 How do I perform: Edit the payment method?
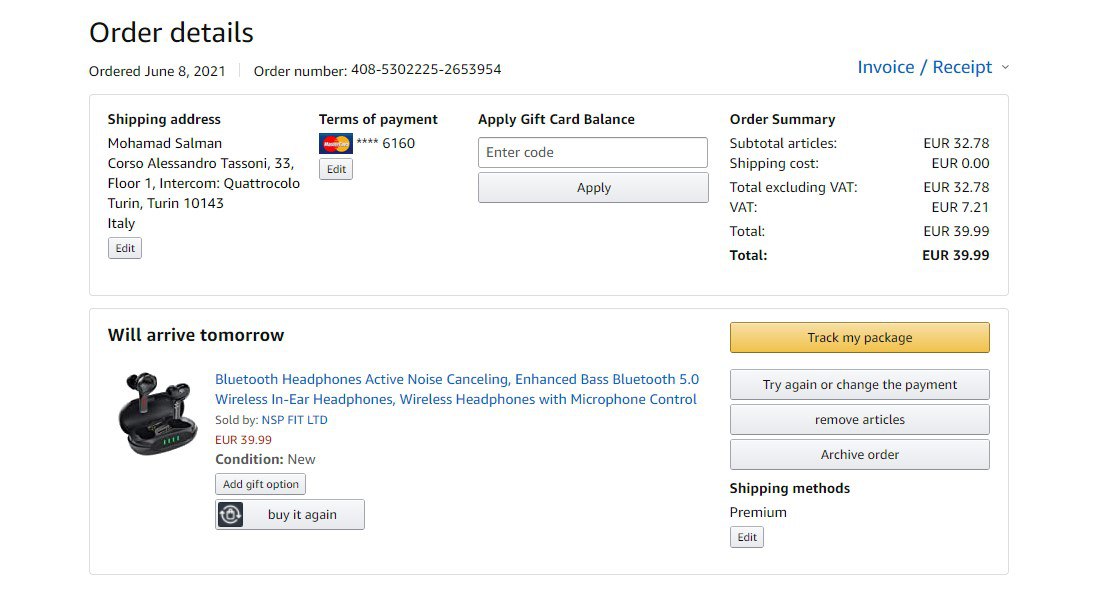pyautogui.click(x=336, y=169)
